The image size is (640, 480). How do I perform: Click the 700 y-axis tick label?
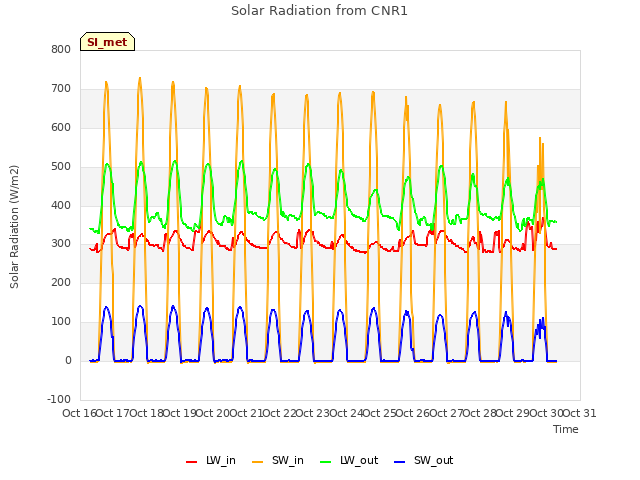coord(61,88)
